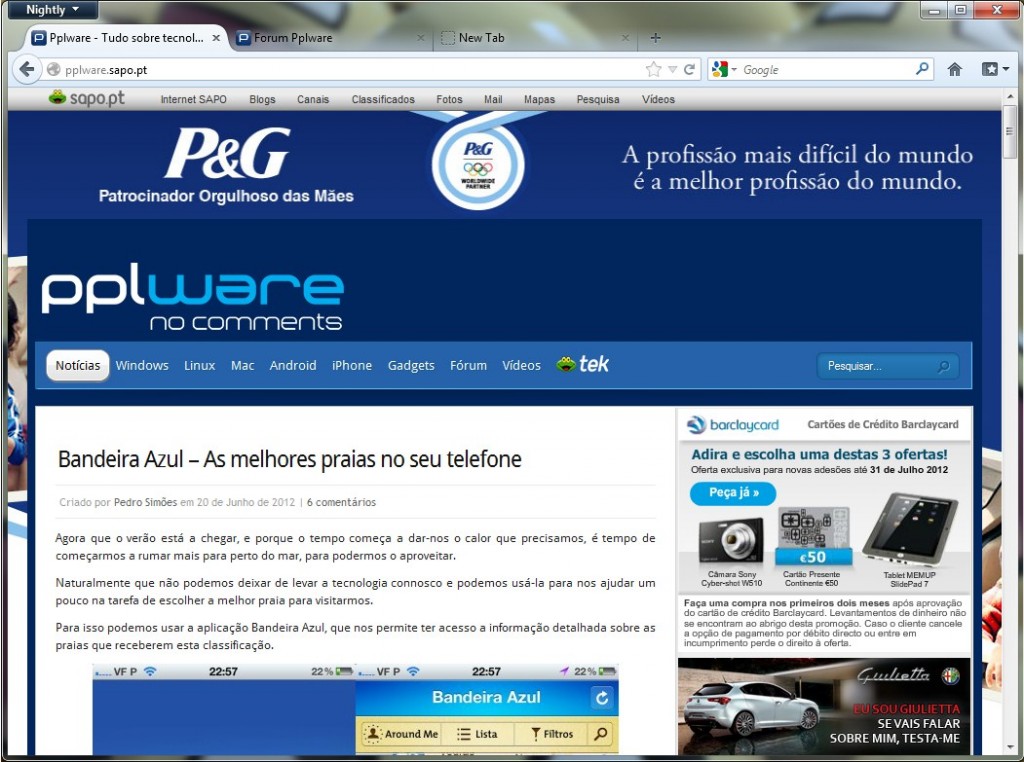Click the Lista button in app screenshot

pos(477,734)
